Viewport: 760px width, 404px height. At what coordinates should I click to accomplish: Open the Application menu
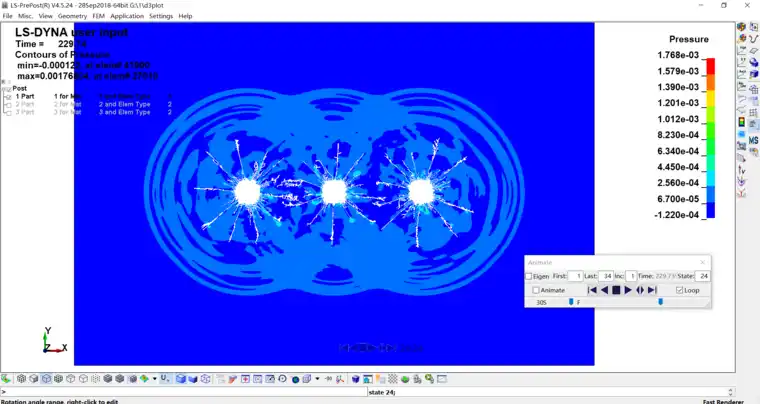coord(127,16)
